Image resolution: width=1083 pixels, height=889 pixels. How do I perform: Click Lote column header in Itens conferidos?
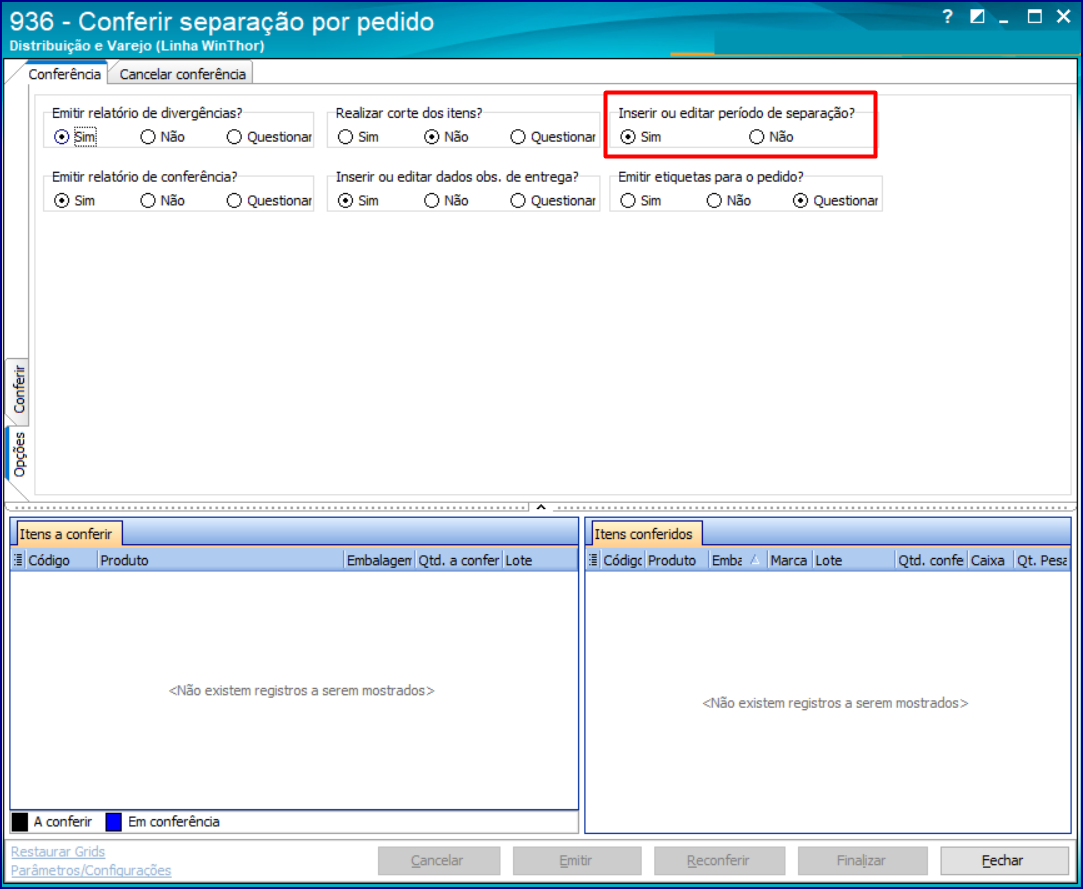[854, 560]
